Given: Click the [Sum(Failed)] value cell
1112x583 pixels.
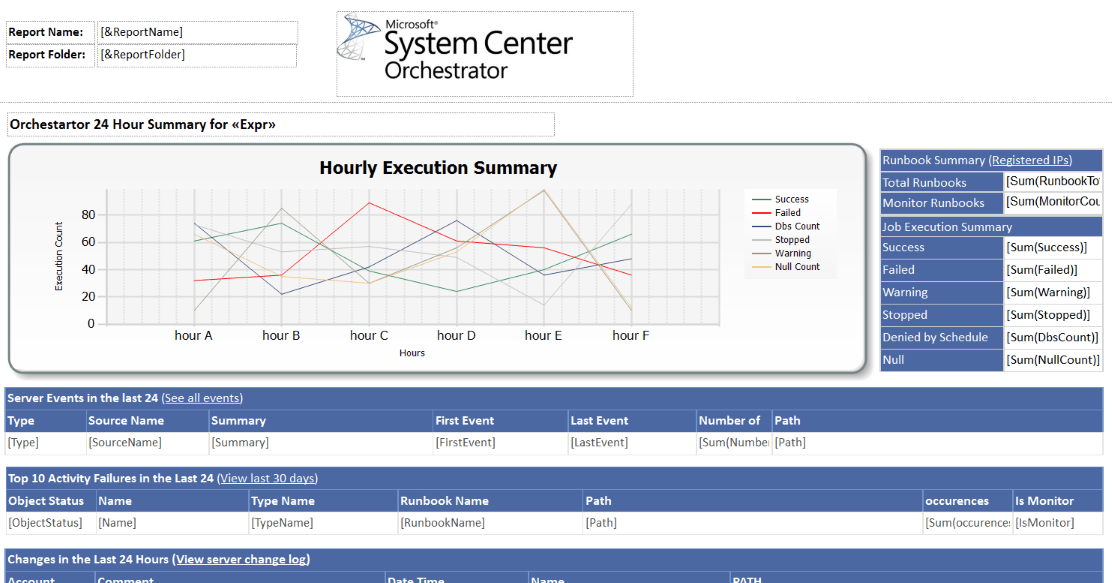Looking at the screenshot, I should pyautogui.click(x=1052, y=270).
